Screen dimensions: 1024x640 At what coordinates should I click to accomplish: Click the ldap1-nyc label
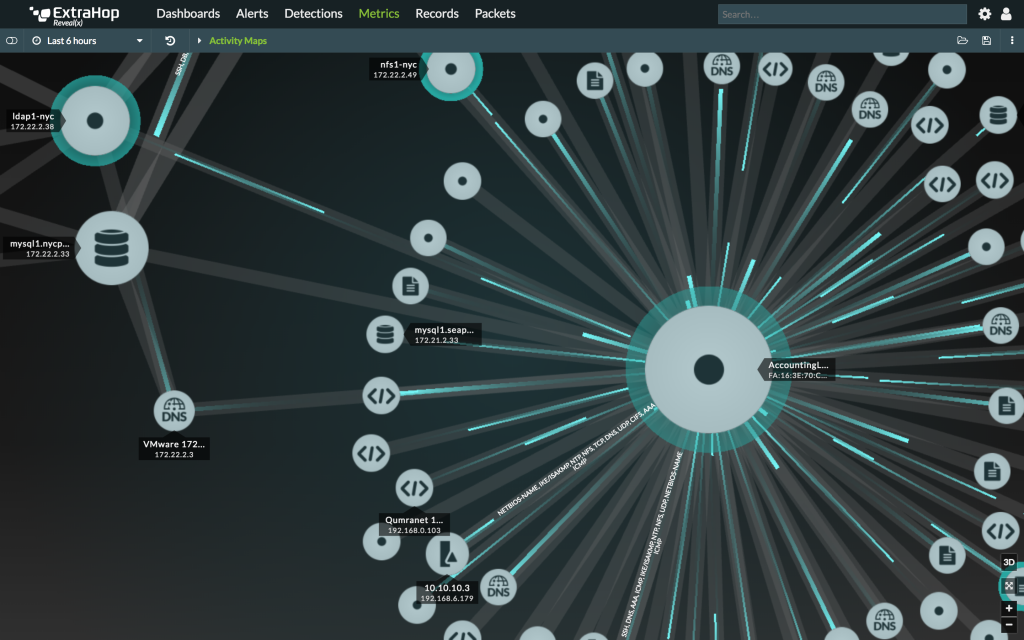coord(33,121)
